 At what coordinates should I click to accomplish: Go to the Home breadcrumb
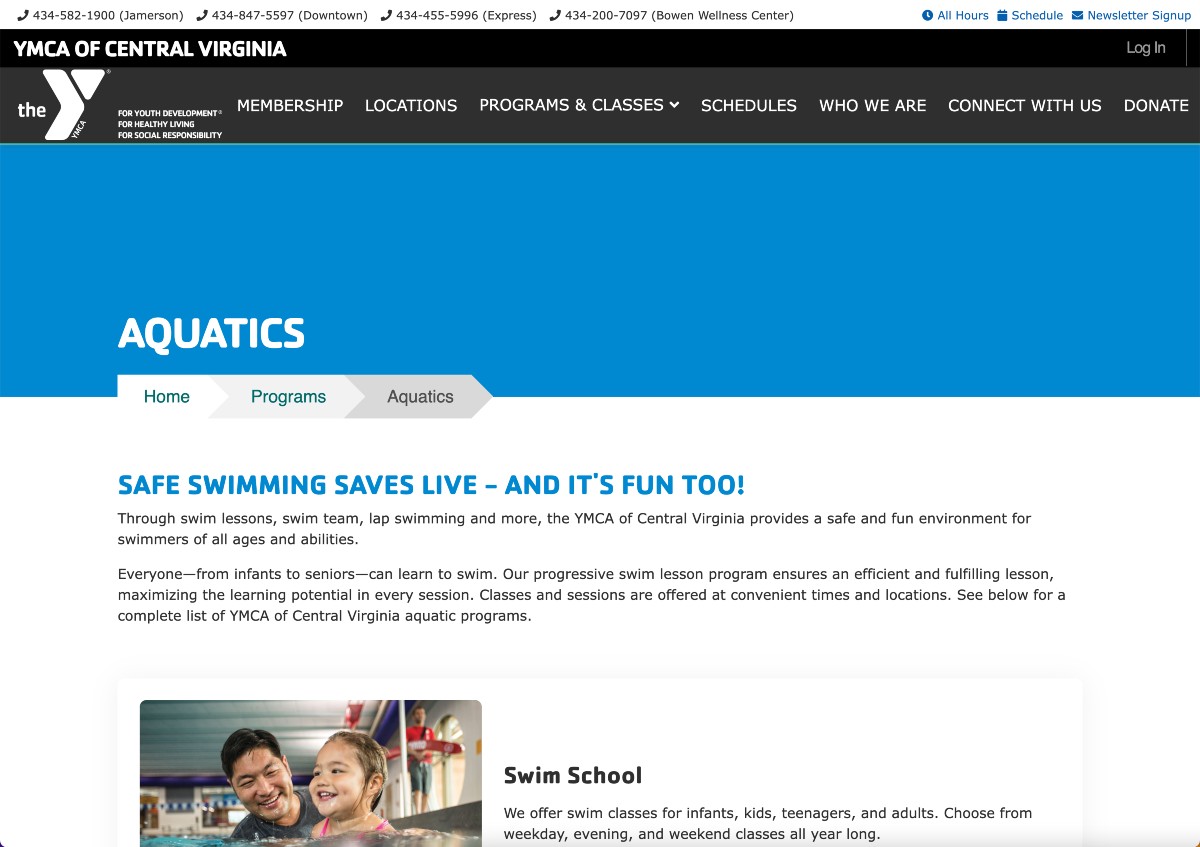click(166, 397)
